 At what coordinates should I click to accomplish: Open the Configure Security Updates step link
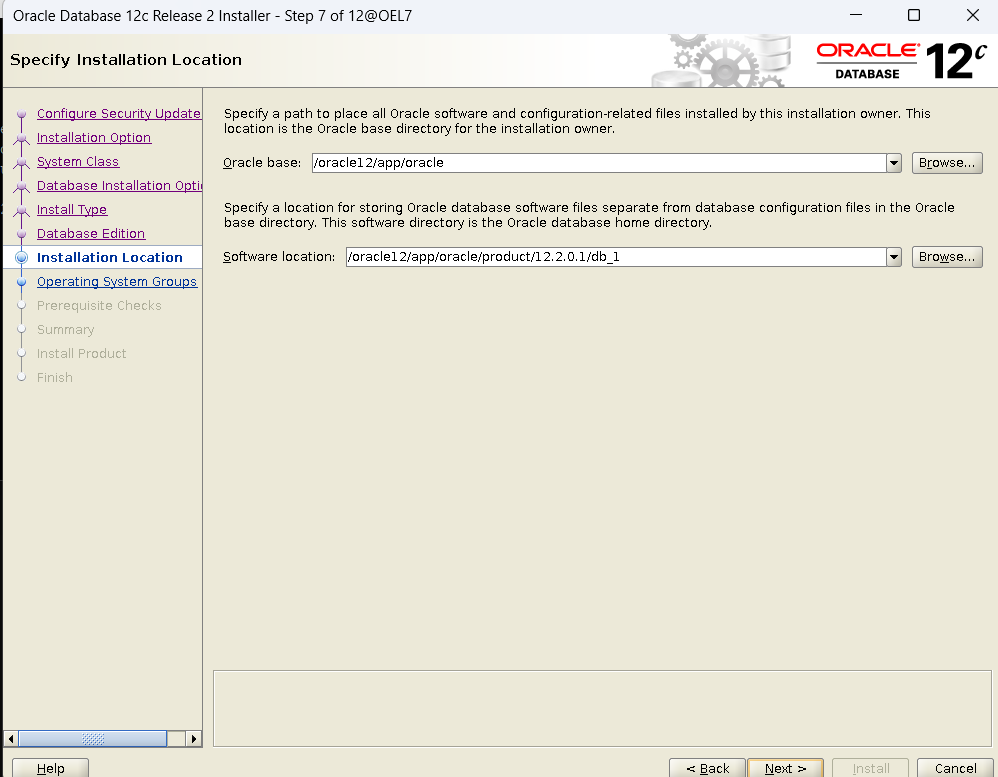click(x=119, y=113)
